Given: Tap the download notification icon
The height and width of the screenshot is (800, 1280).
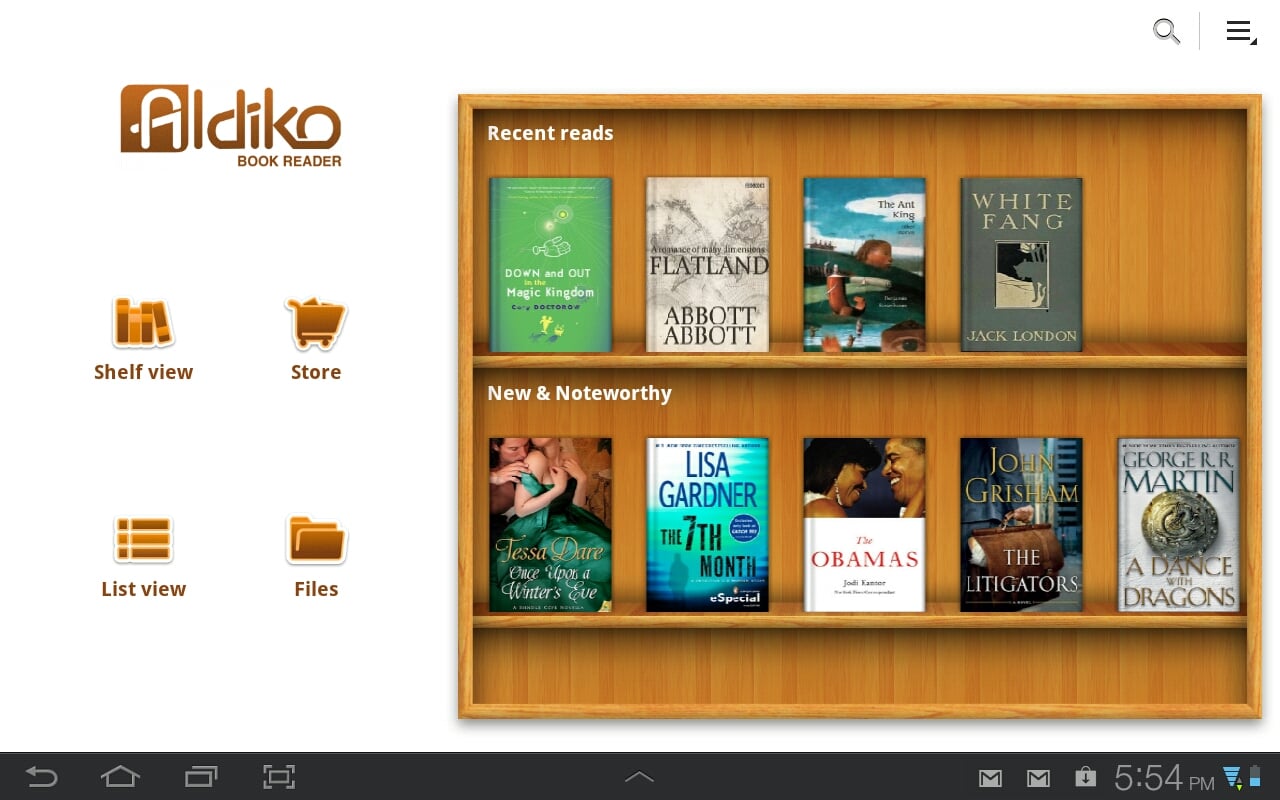Looking at the screenshot, I should point(1085,777).
